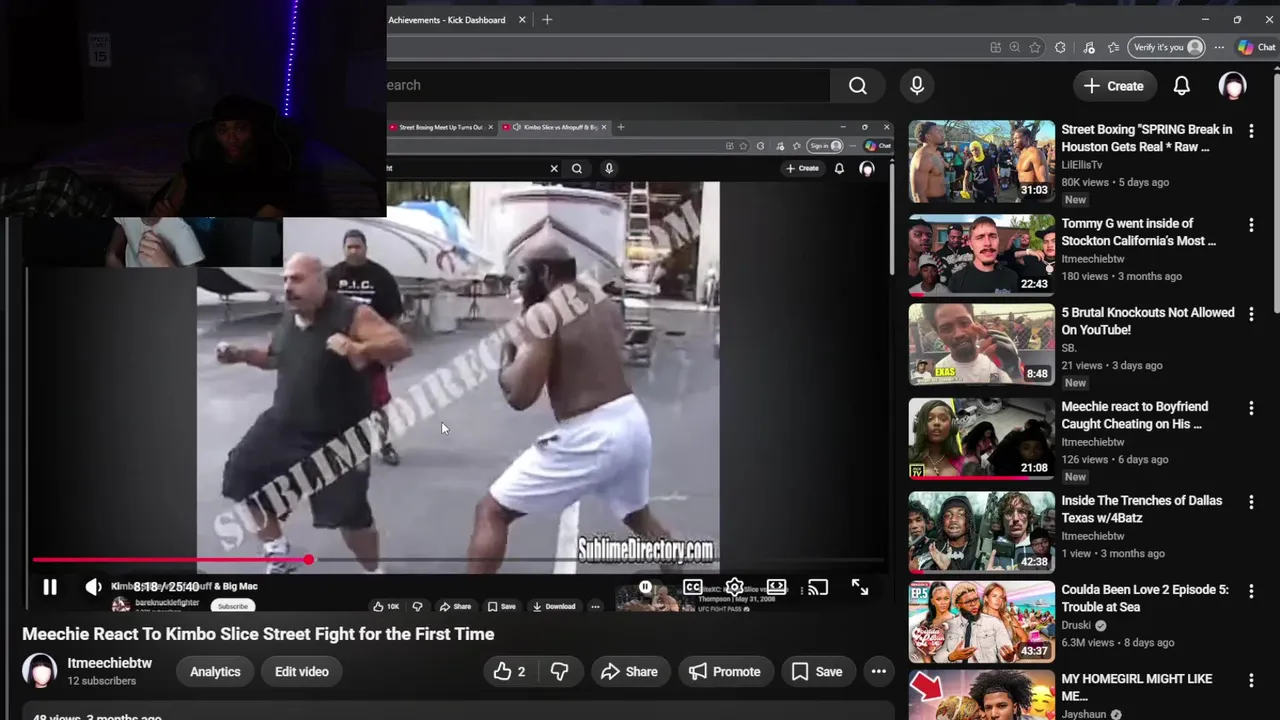
Task: Open options for Tommy G video
Action: pos(1251,225)
